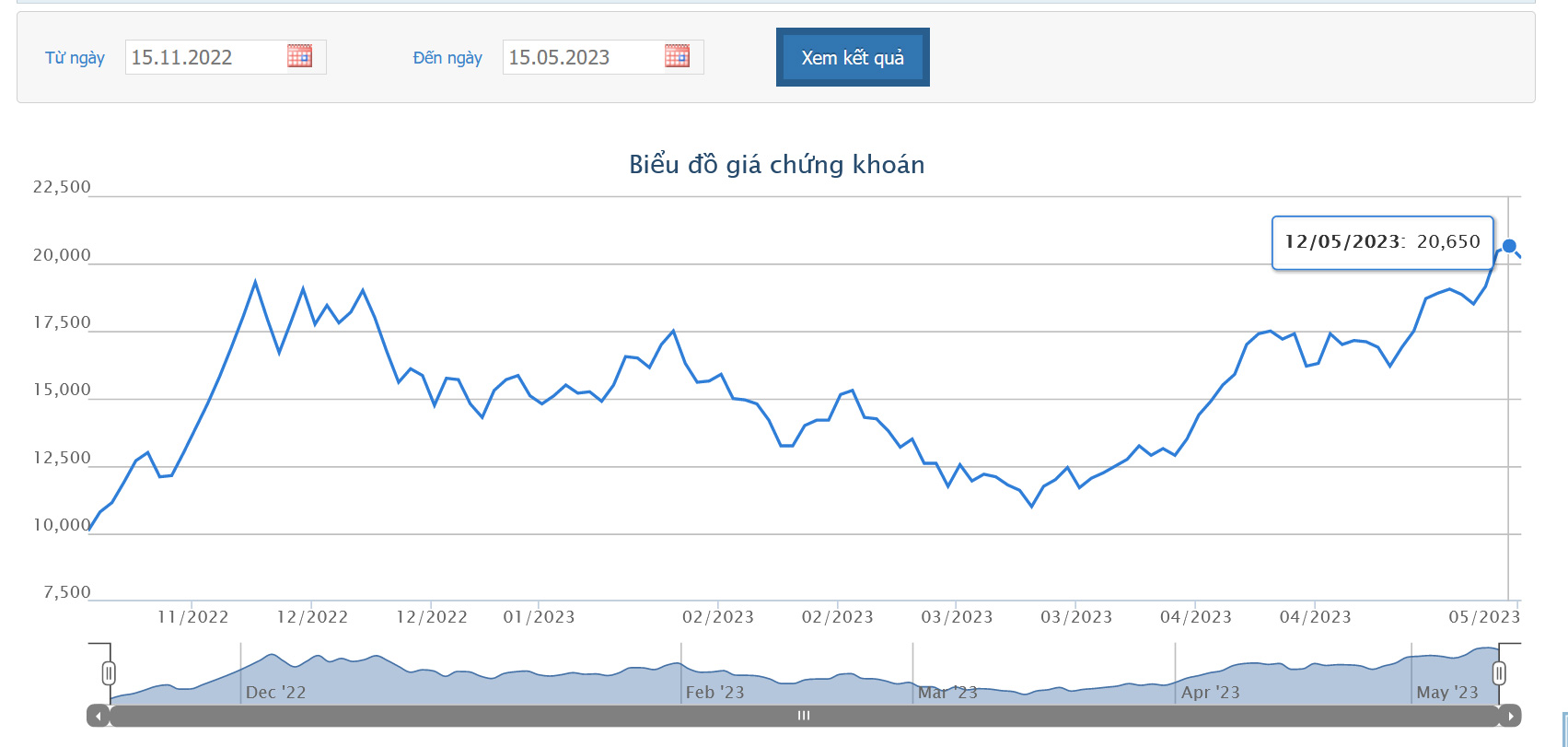Click the scrollbar left arrow under the navigator
Image resolution: width=1568 pixels, height=747 pixels.
[98, 716]
